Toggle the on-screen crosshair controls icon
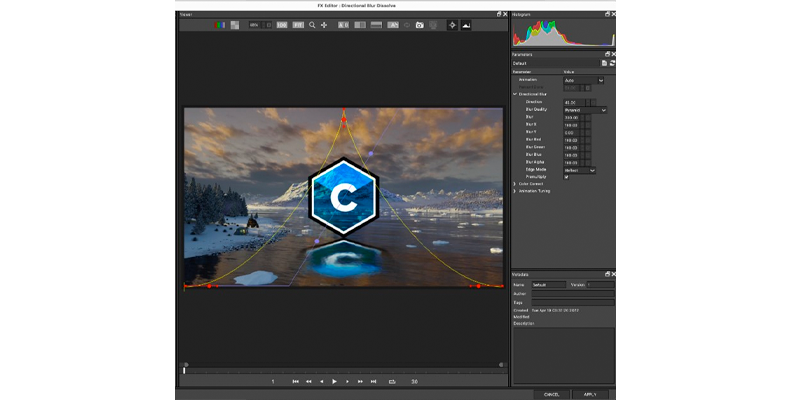This screenshot has width=792, height=400. (452, 25)
